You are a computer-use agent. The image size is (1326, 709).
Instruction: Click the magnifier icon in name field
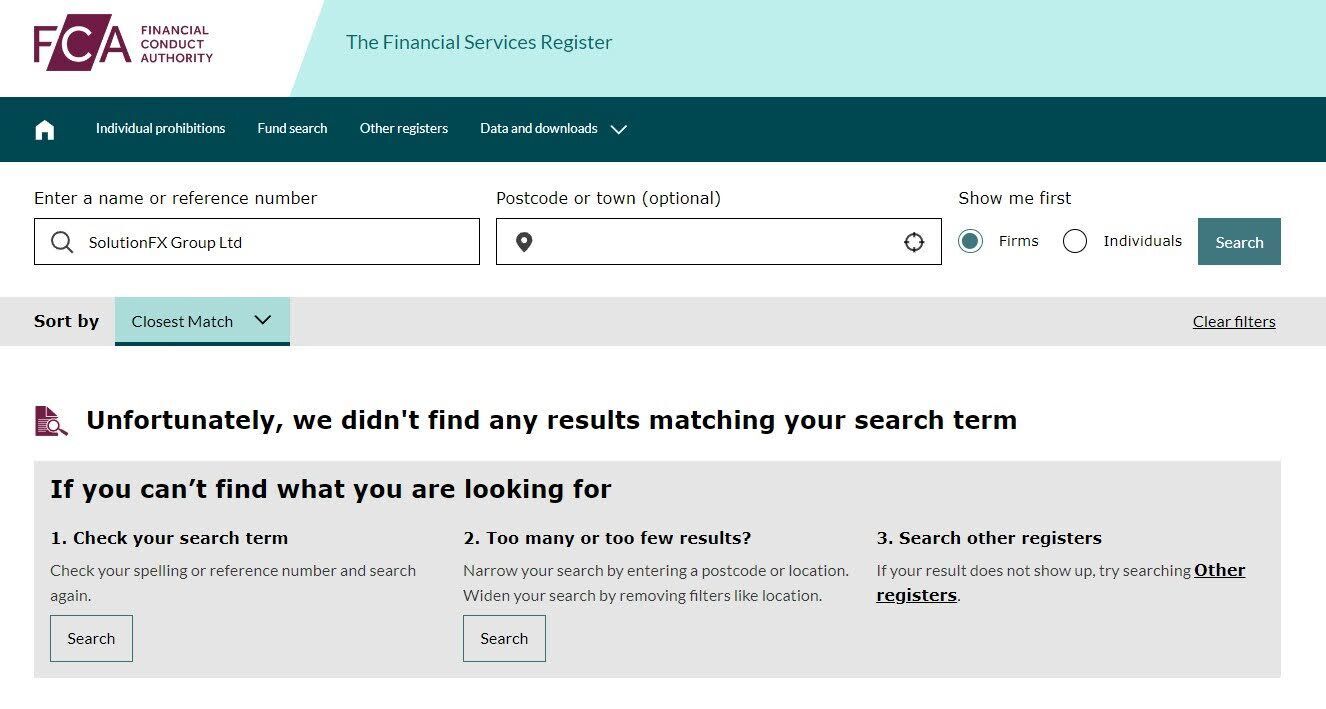click(x=62, y=242)
